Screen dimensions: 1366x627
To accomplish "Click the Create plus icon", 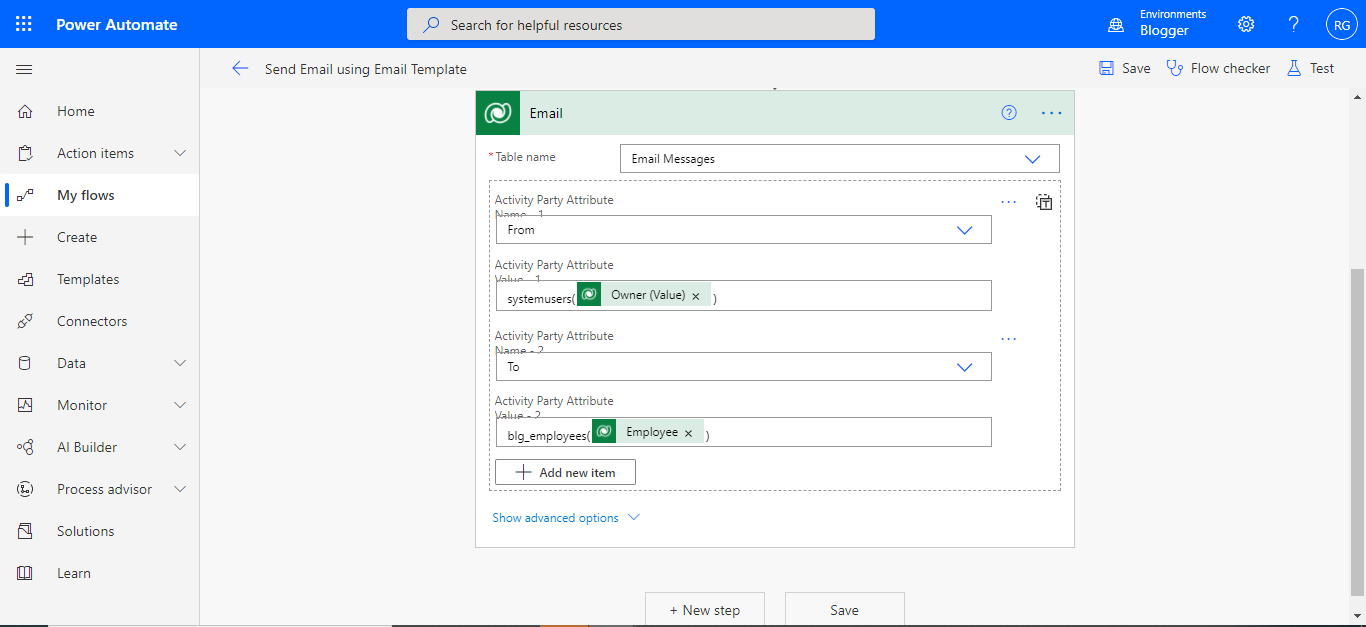I will coord(25,237).
